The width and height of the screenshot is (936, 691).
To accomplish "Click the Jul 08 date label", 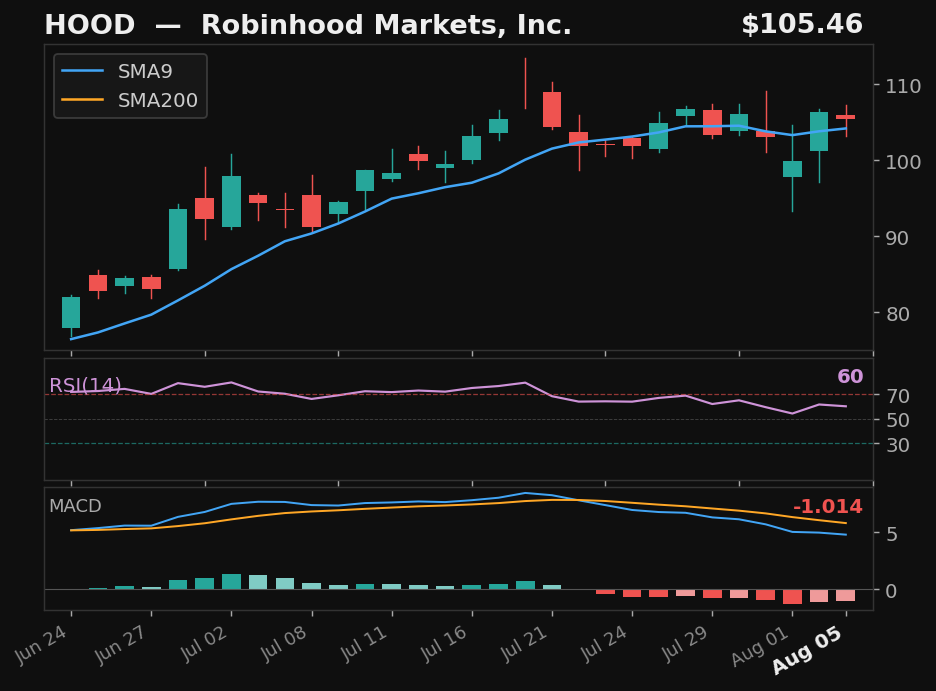I will click(x=284, y=643).
